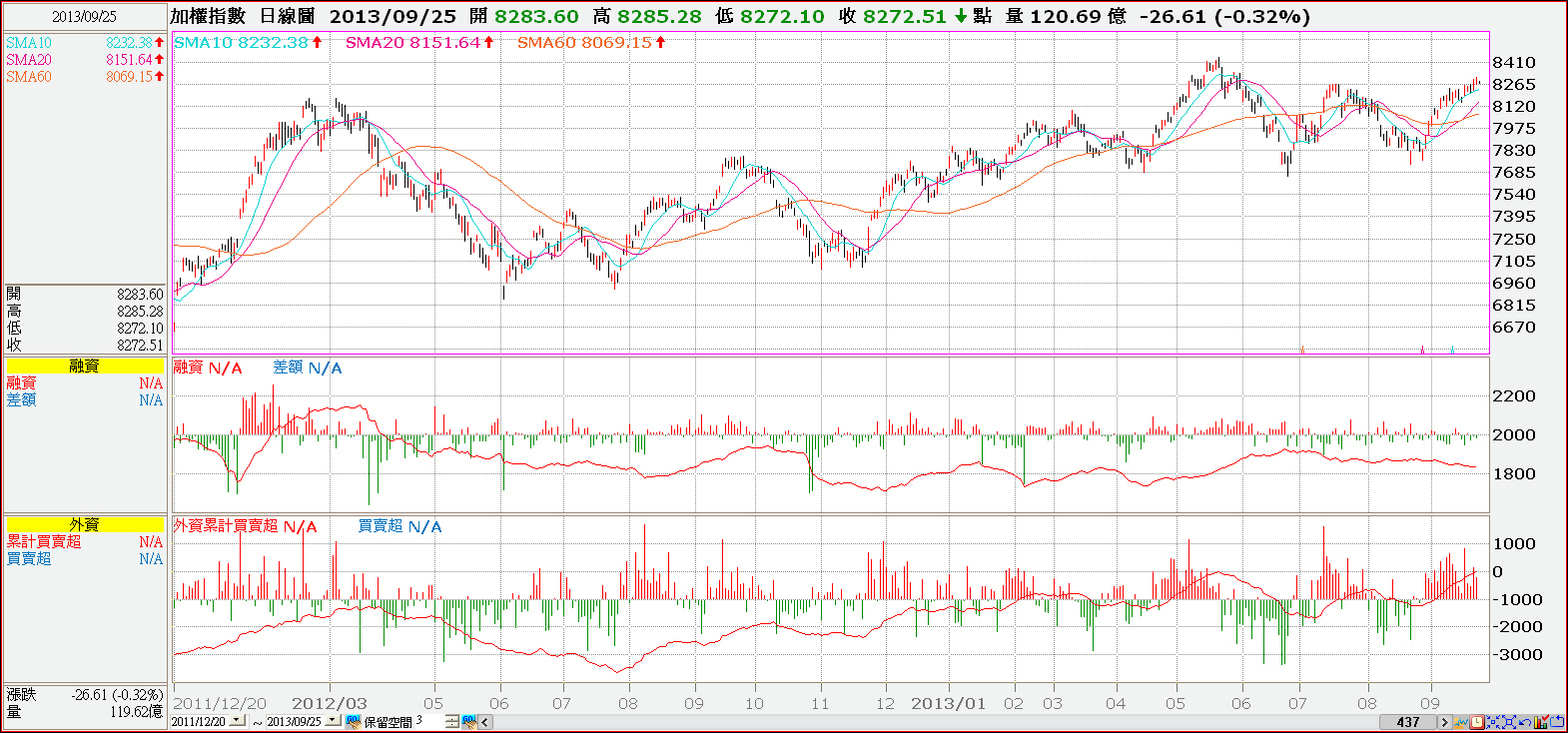Viewport: 1568px width, 733px height.
Task: Click the 日線圖 label in the title
Action: (x=287, y=16)
